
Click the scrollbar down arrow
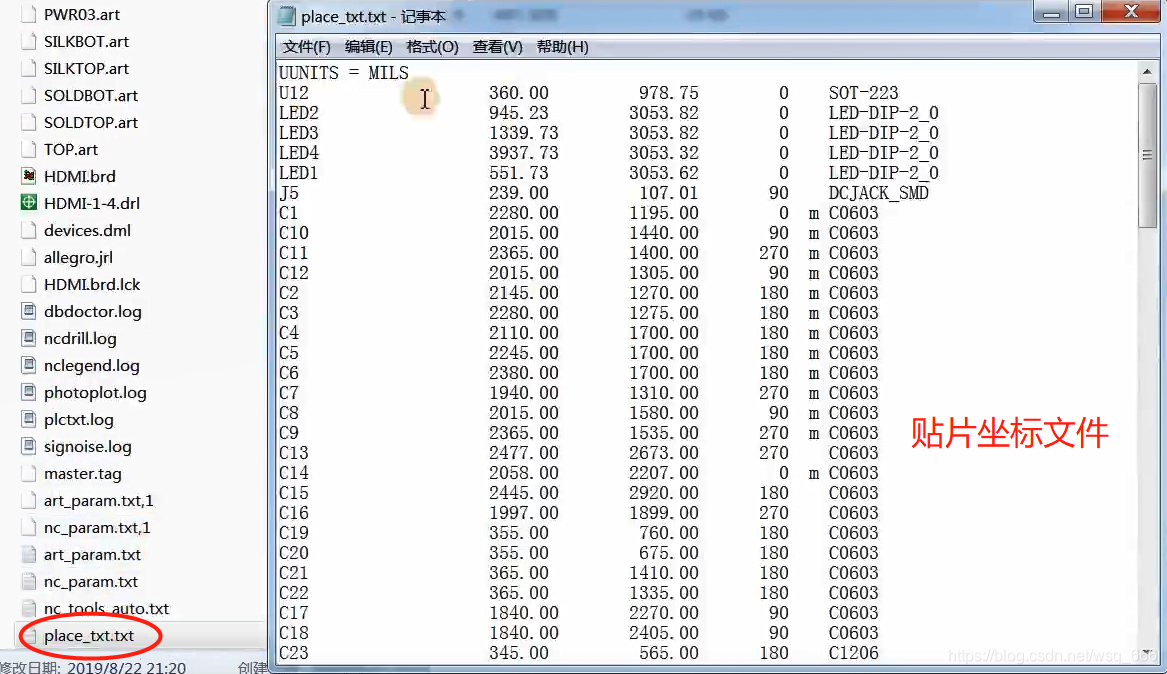[x=1147, y=653]
